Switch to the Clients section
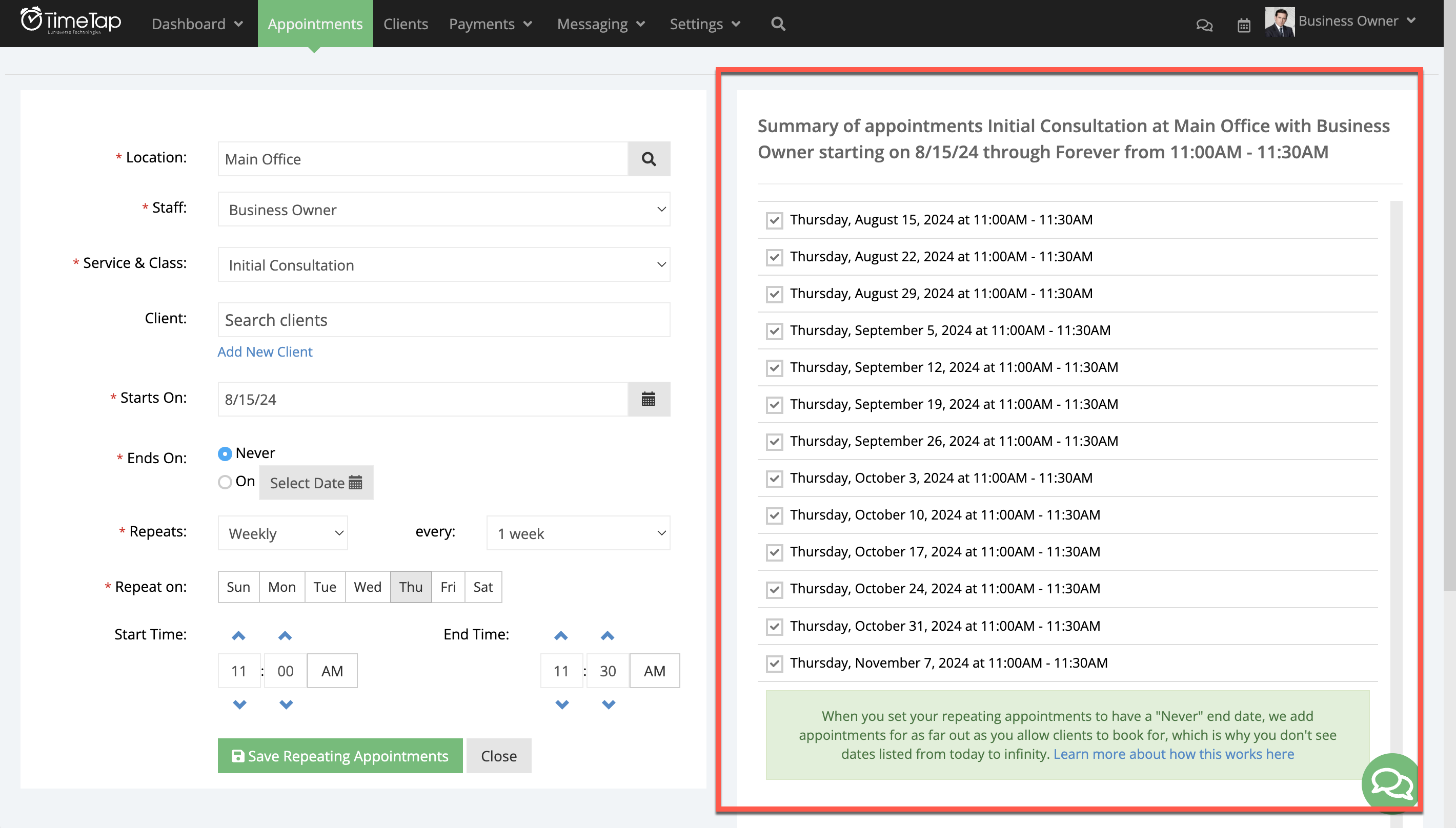Image resolution: width=1456 pixels, height=828 pixels. pos(406,24)
